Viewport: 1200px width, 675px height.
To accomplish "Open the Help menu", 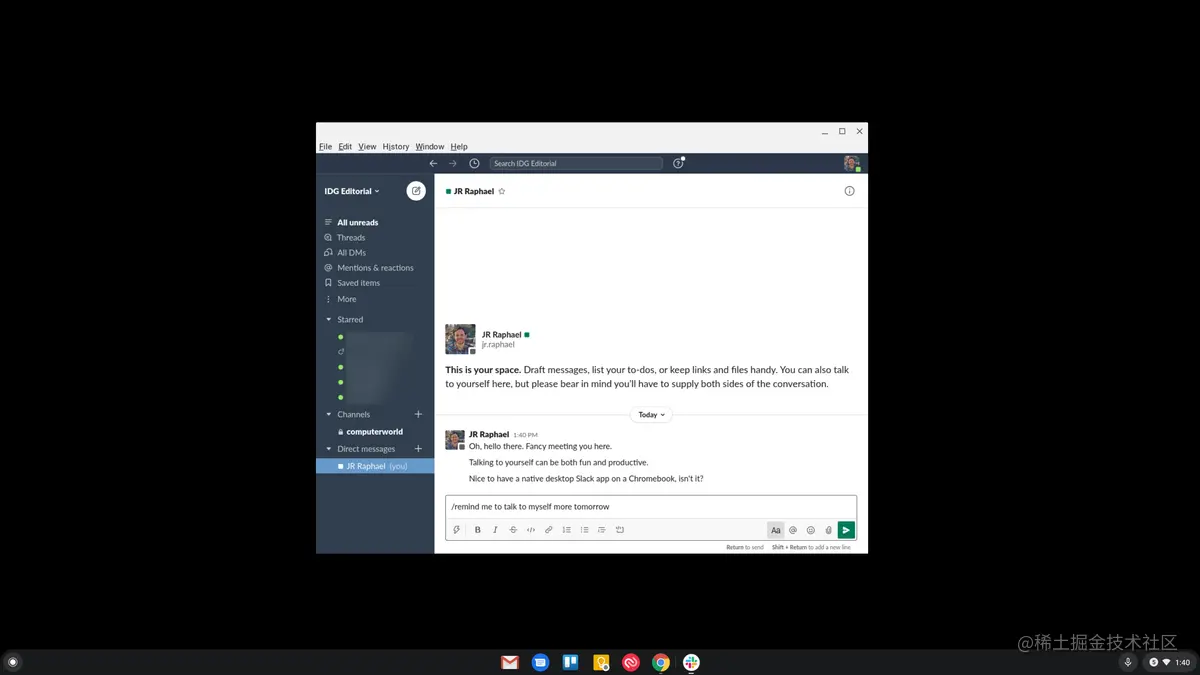I will pyautogui.click(x=459, y=146).
